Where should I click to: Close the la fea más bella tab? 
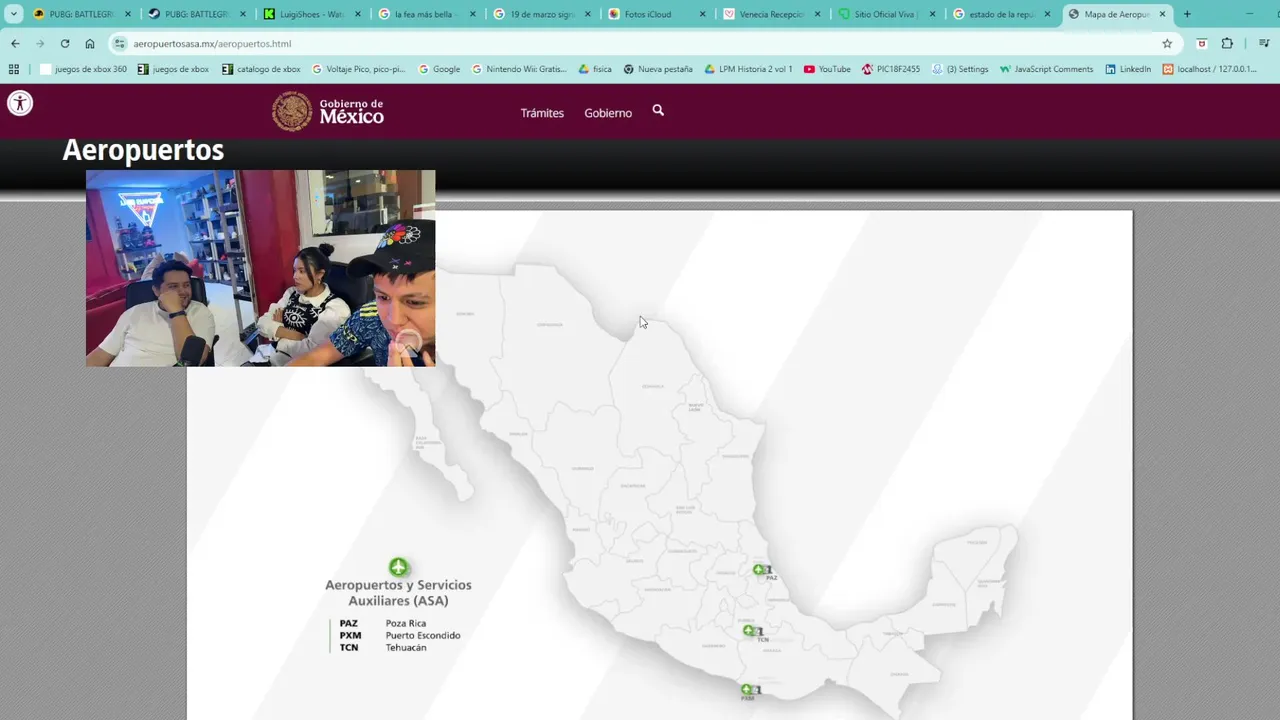472,14
